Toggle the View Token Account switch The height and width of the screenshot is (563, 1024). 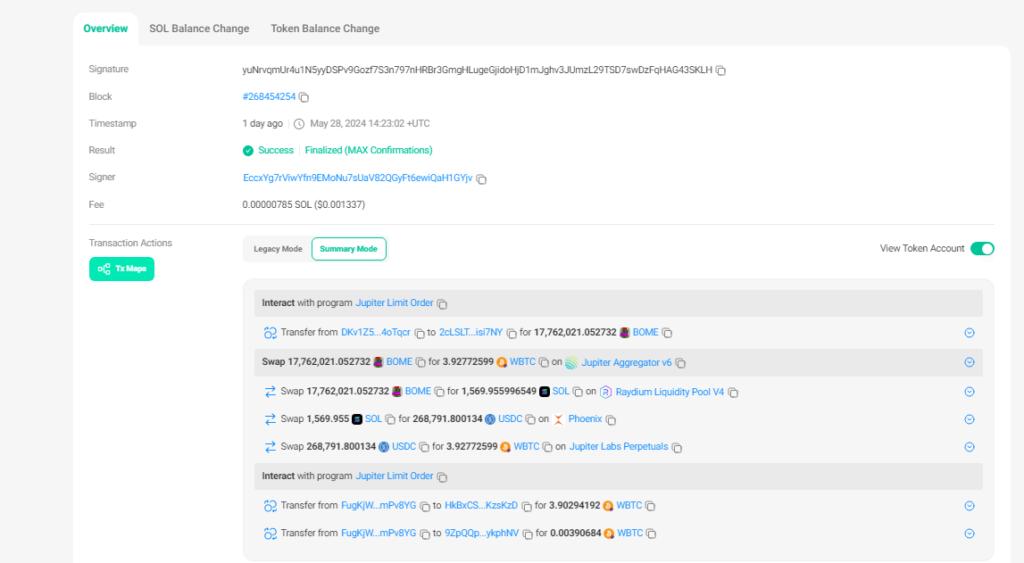tap(981, 249)
